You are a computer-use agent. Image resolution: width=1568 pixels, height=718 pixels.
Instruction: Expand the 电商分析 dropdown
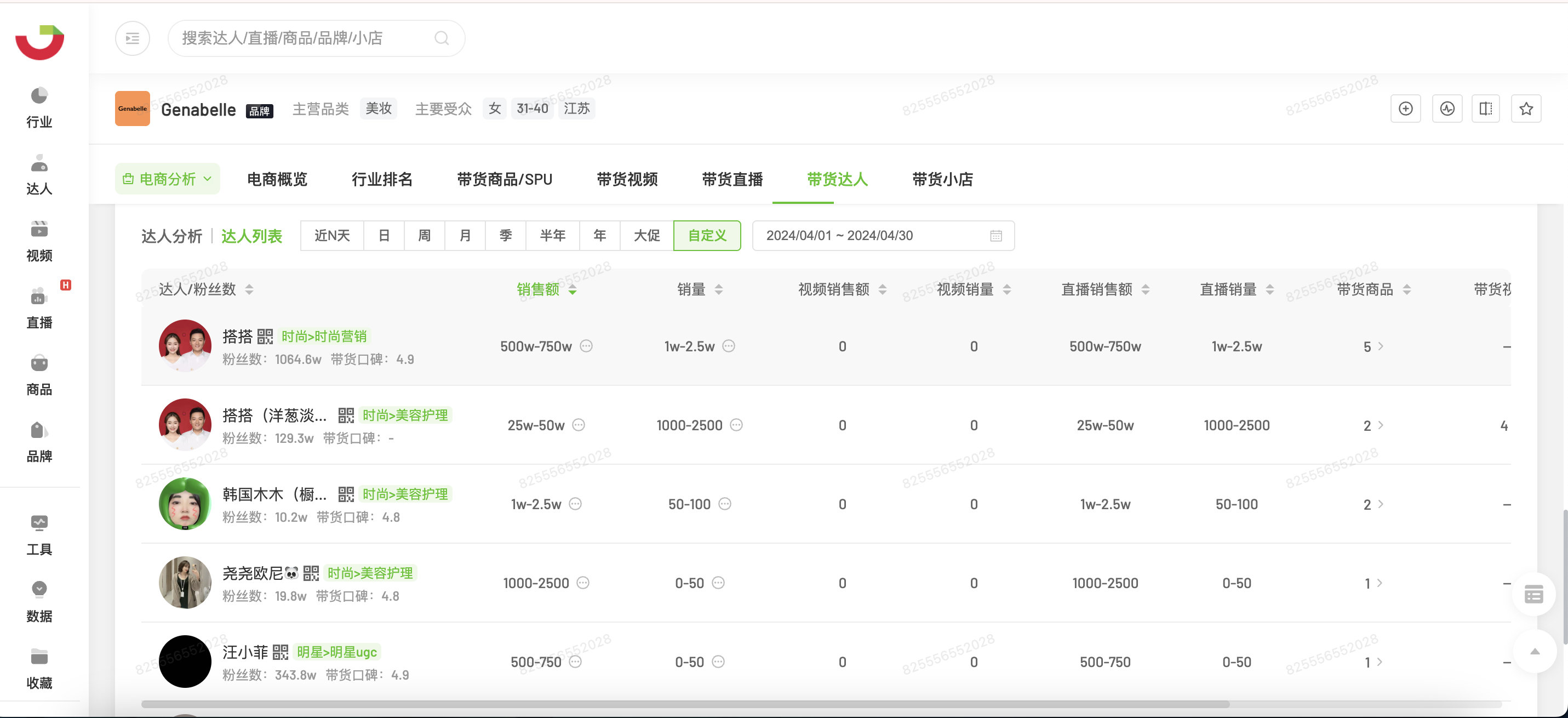pyautogui.click(x=168, y=179)
